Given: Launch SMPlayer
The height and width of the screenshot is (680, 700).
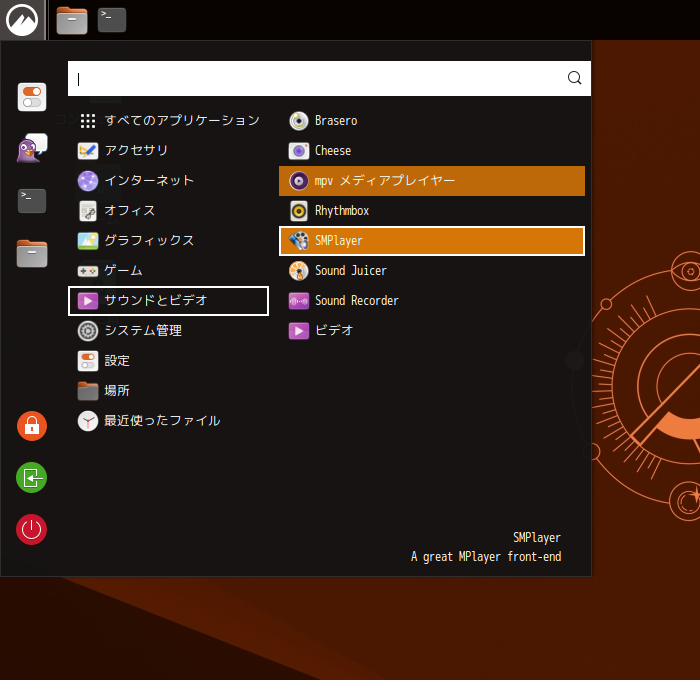Looking at the screenshot, I should (x=432, y=241).
